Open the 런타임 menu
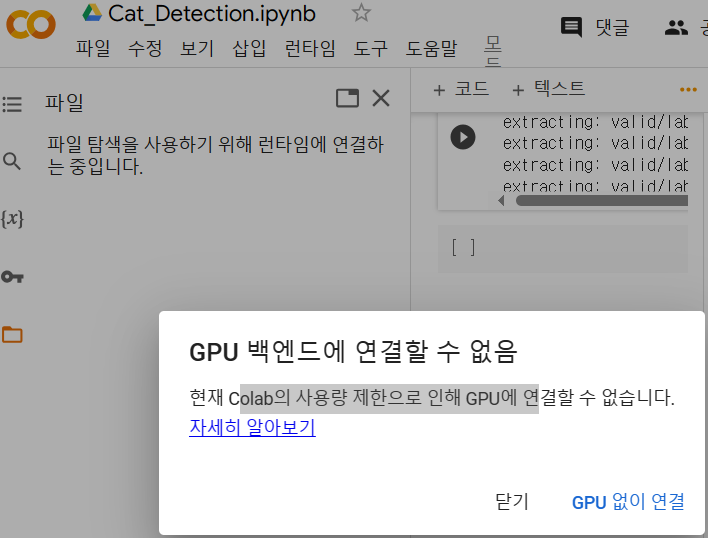 click(310, 48)
